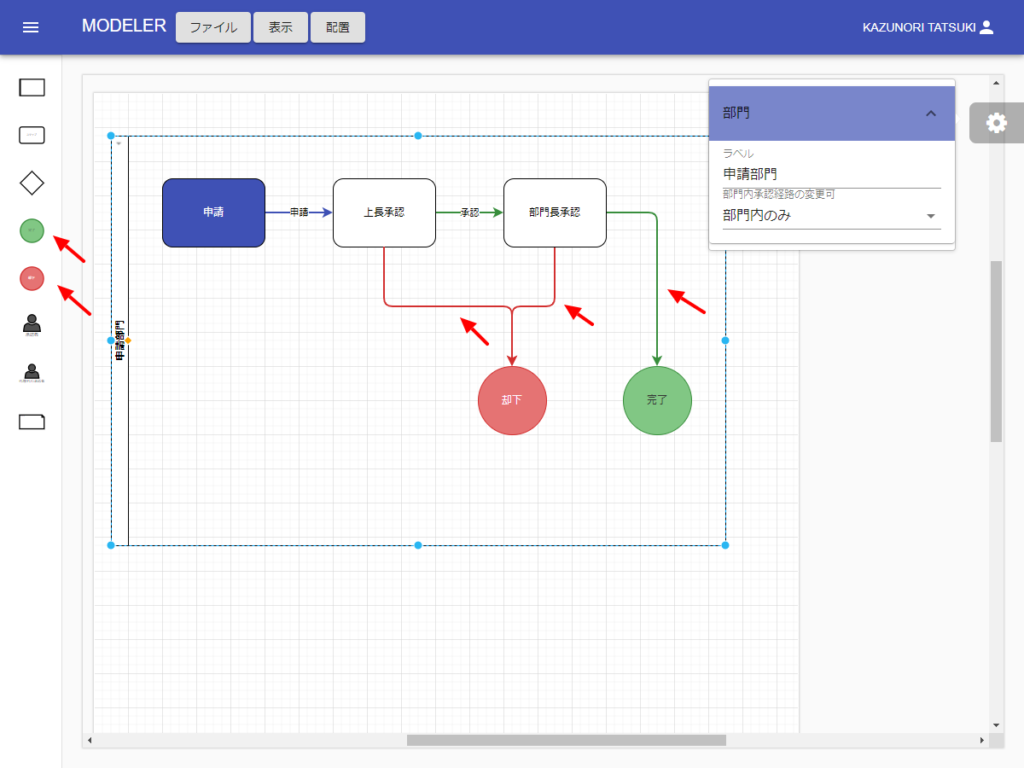Select the first person icon in palette
The width and height of the screenshot is (1024, 768).
pos(32,325)
